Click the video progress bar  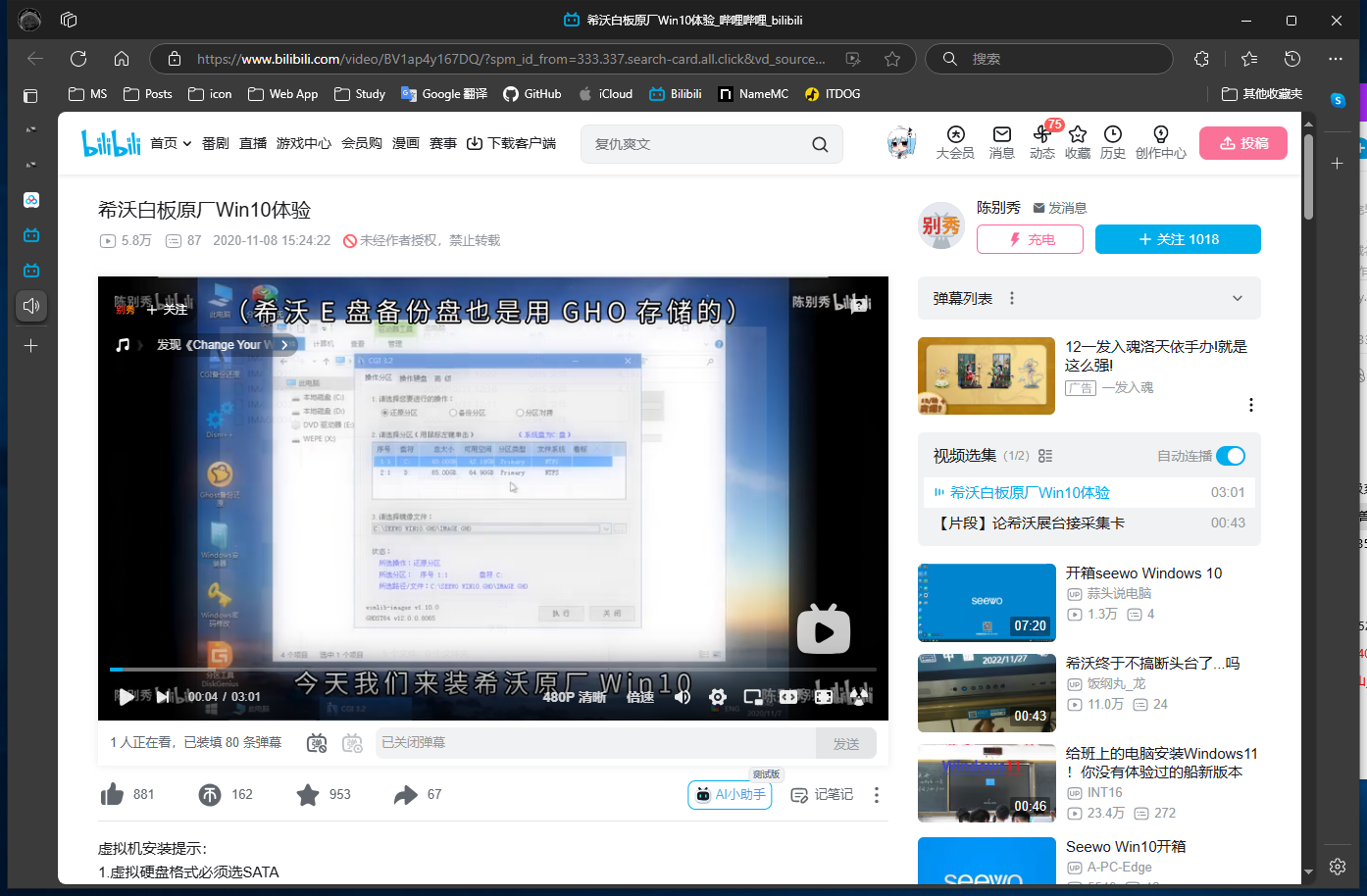[490, 670]
